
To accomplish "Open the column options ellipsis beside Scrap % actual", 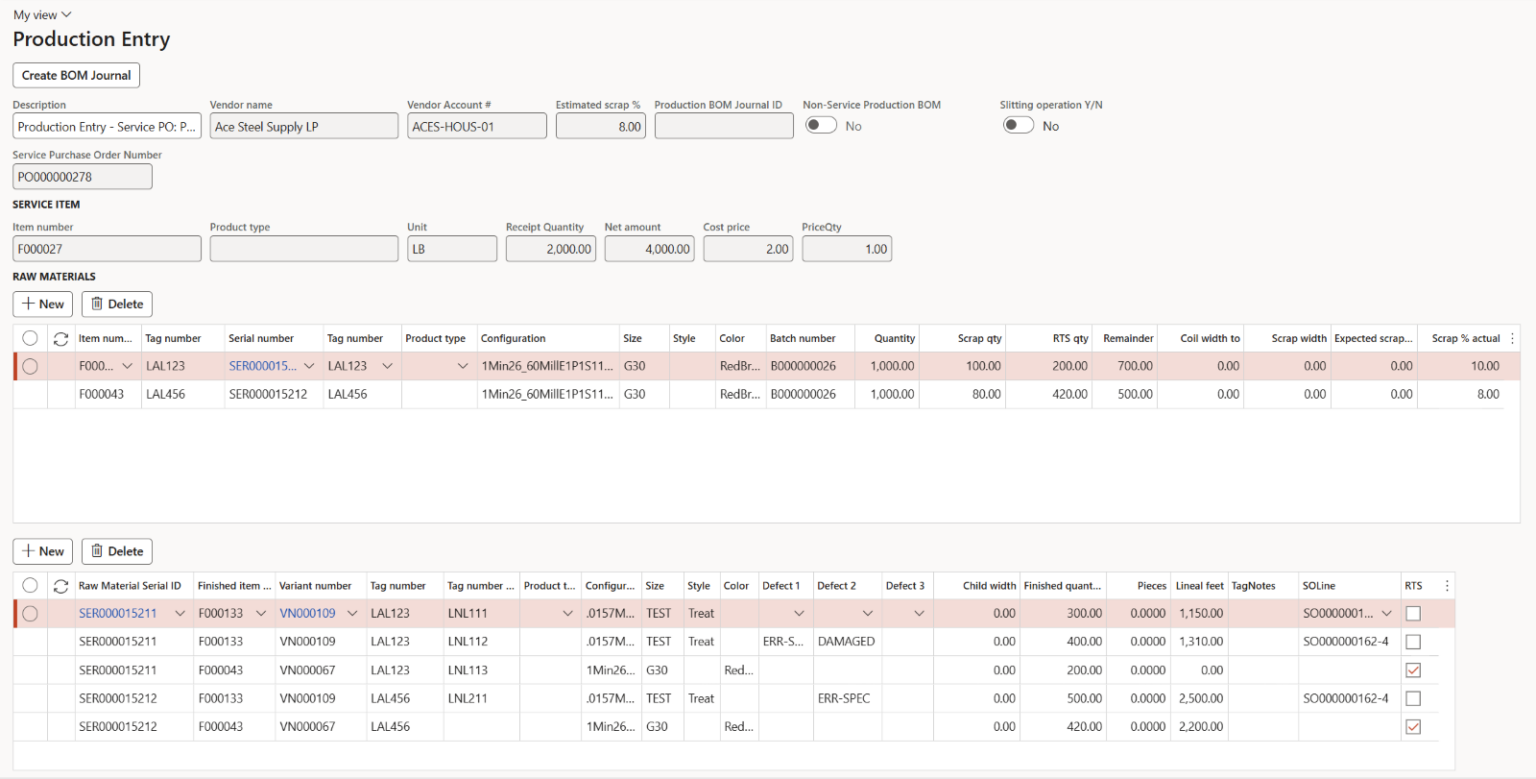I will pos(1513,338).
